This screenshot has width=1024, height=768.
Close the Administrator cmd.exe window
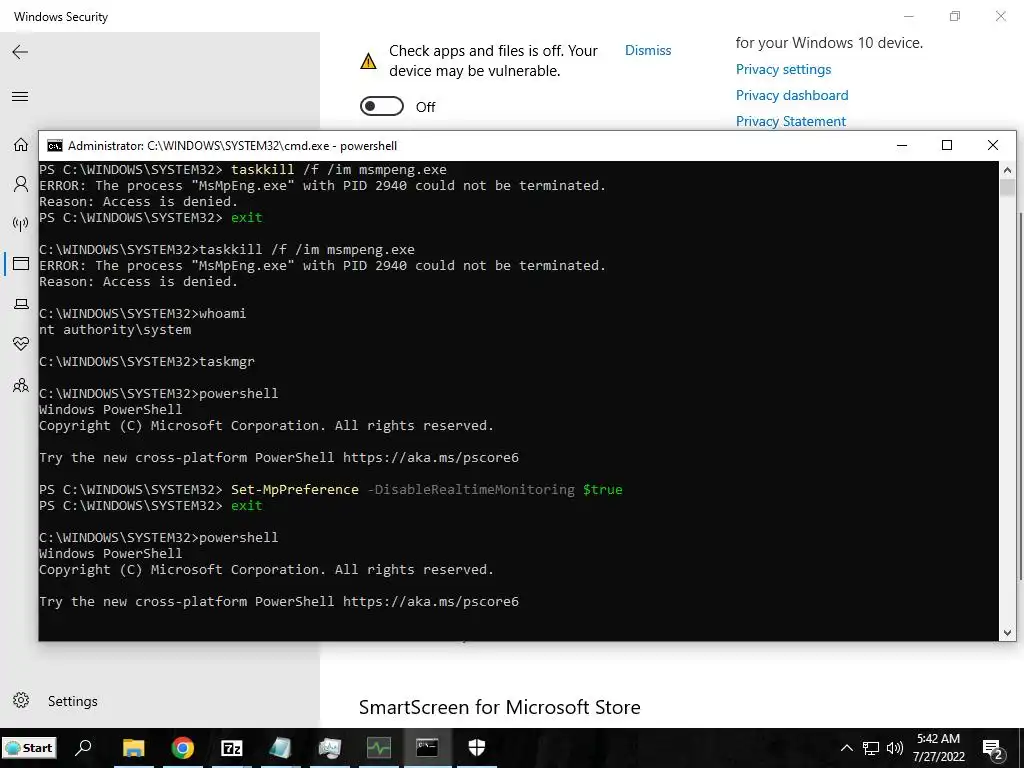pos(993,145)
